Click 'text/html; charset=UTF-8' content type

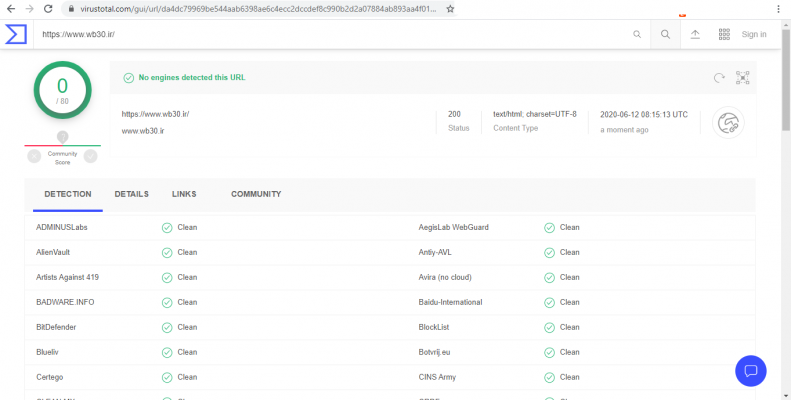[535, 114]
